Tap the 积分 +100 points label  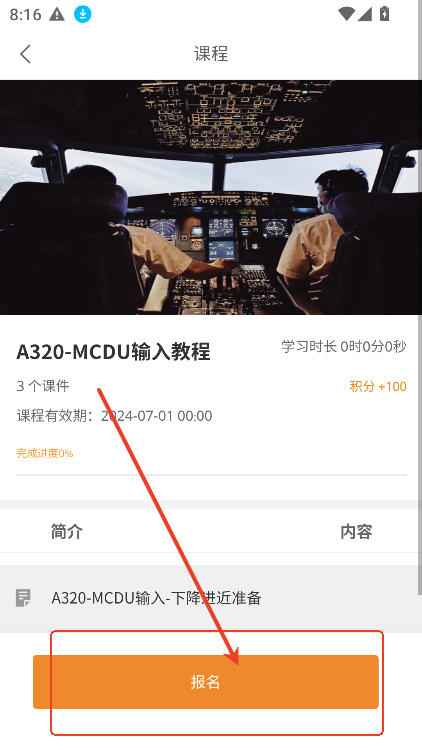click(x=378, y=386)
